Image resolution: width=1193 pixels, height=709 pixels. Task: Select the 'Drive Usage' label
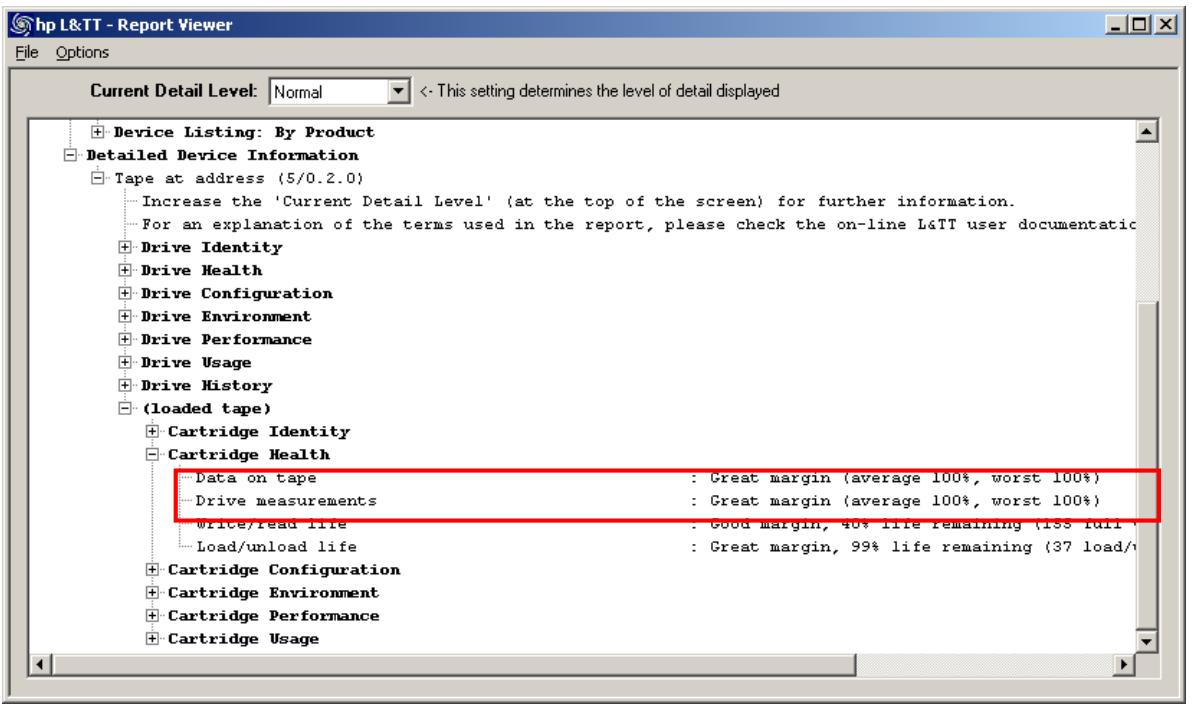click(x=196, y=363)
